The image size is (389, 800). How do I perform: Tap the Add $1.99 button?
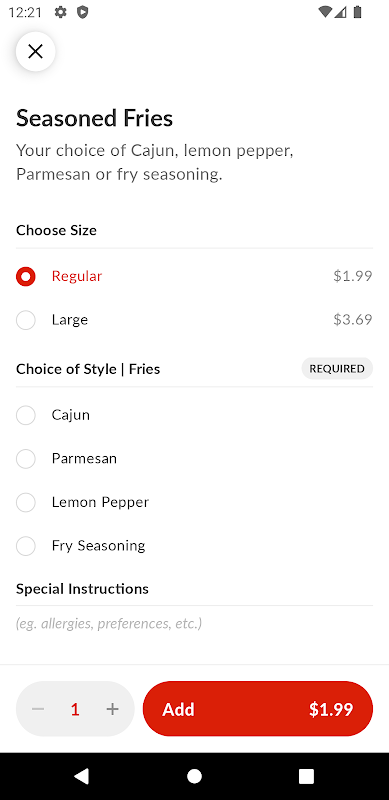click(x=258, y=709)
